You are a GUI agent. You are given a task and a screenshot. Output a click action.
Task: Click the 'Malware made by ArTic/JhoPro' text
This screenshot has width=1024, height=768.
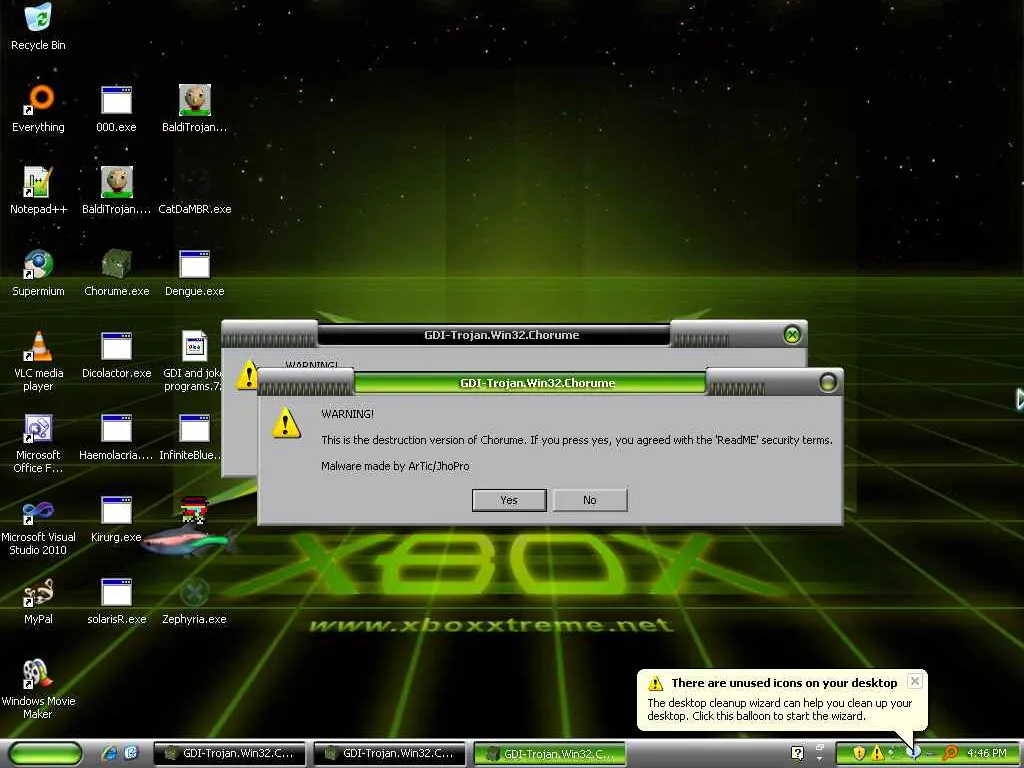pyautogui.click(x=395, y=466)
